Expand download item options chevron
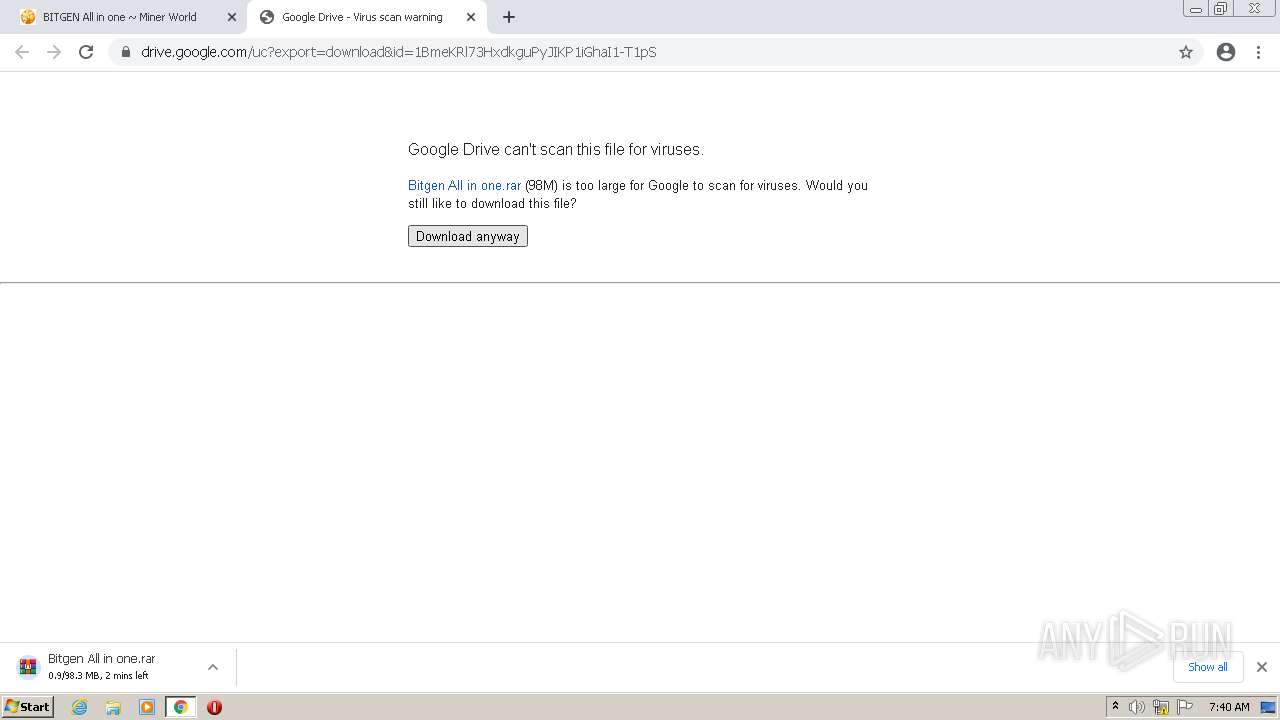The image size is (1280, 720). (x=213, y=667)
